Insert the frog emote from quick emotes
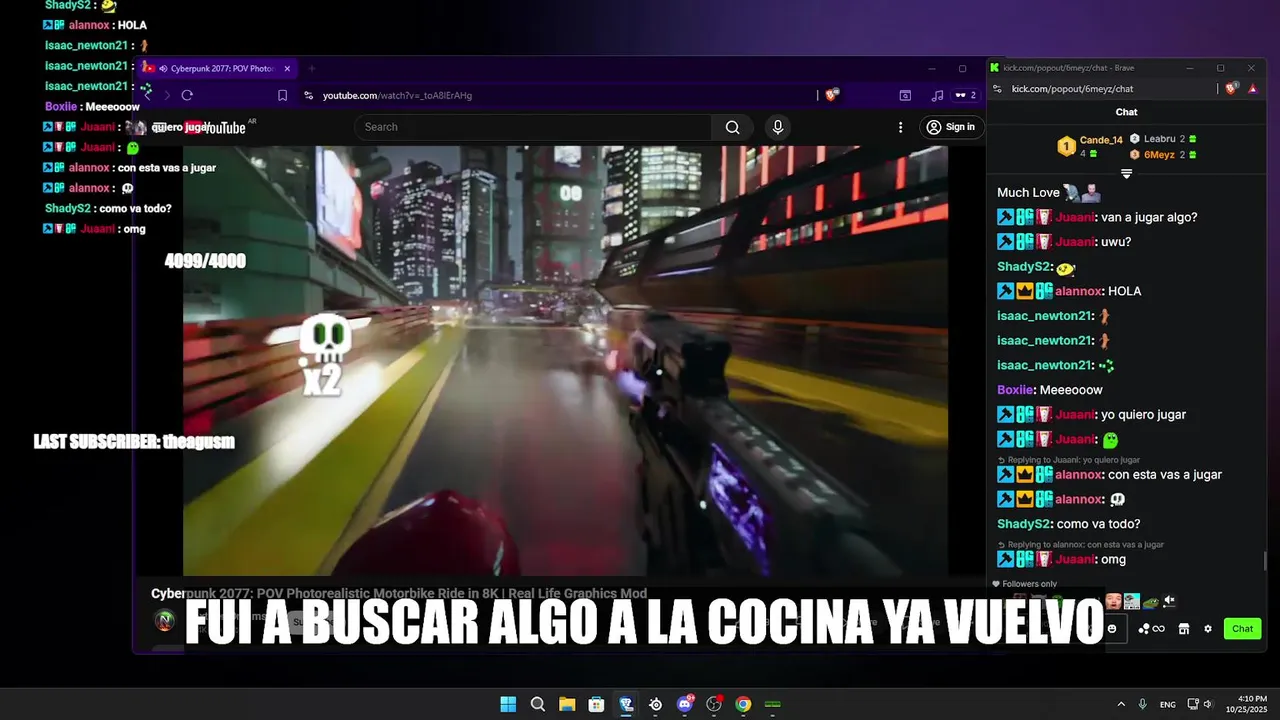Screen dimensions: 1280x720 click(1151, 602)
